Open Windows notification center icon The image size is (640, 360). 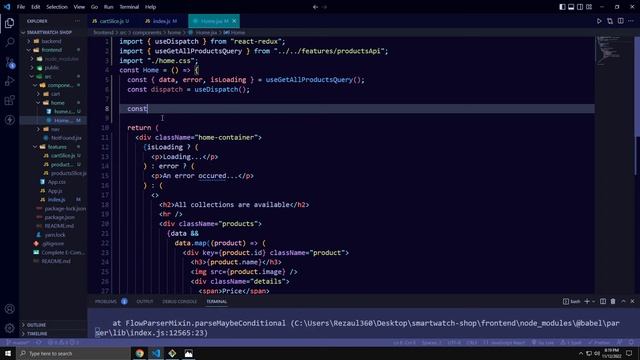click(x=629, y=353)
